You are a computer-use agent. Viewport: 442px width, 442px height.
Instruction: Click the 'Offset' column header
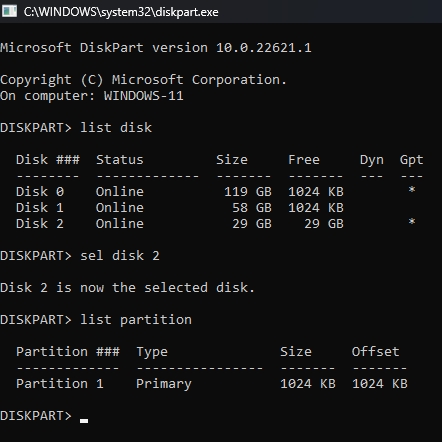pos(376,352)
